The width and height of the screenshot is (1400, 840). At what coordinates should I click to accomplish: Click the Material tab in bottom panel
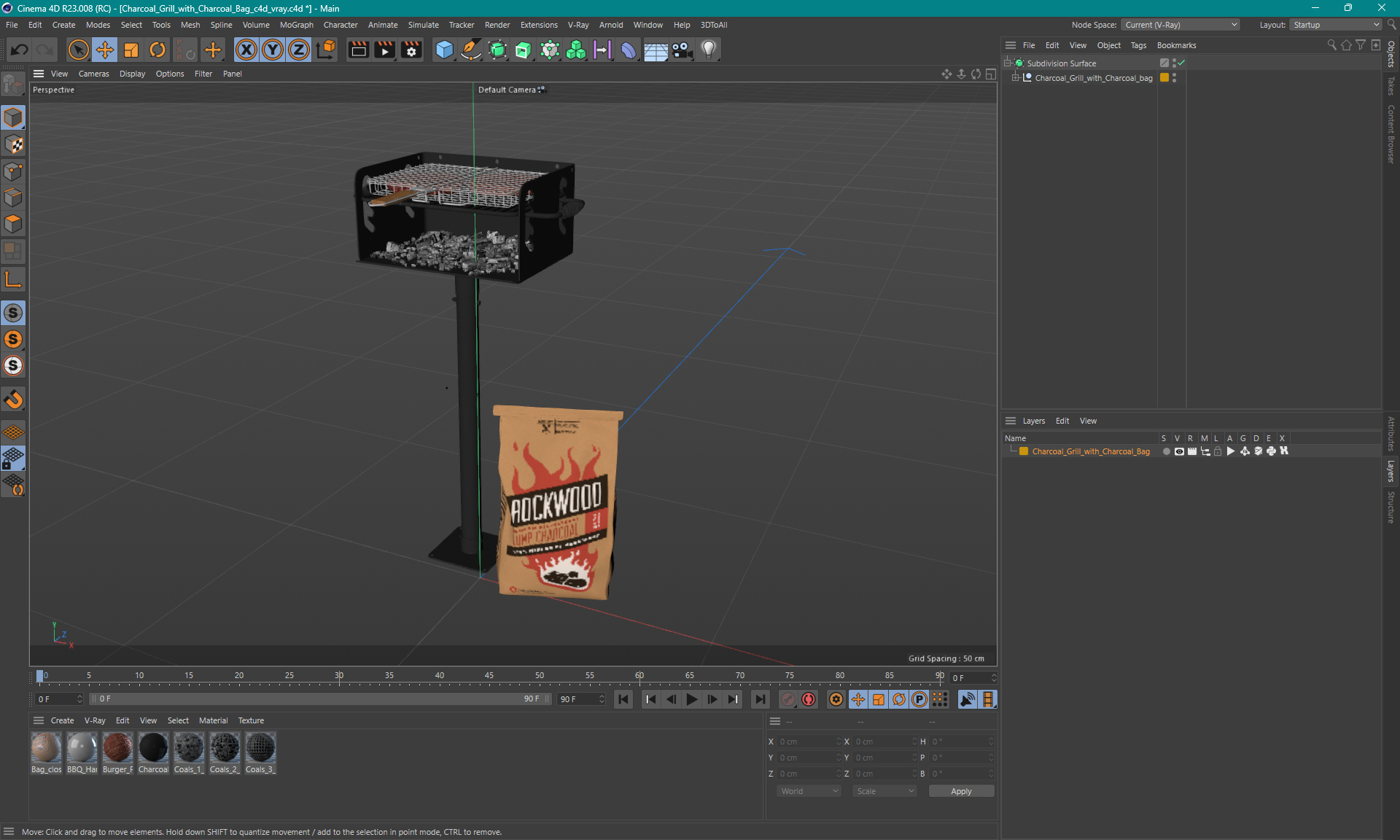212,720
